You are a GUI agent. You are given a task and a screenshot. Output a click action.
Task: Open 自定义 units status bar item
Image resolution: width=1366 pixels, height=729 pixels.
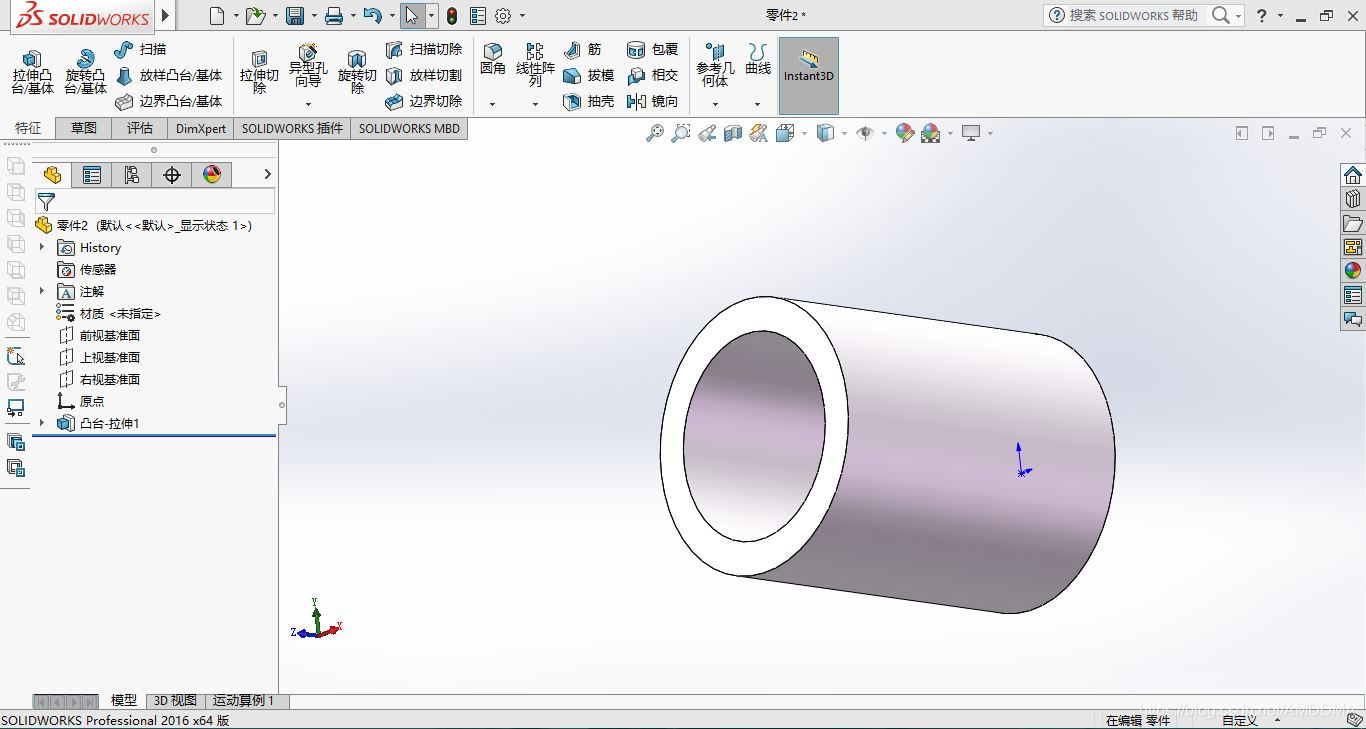(x=1239, y=720)
